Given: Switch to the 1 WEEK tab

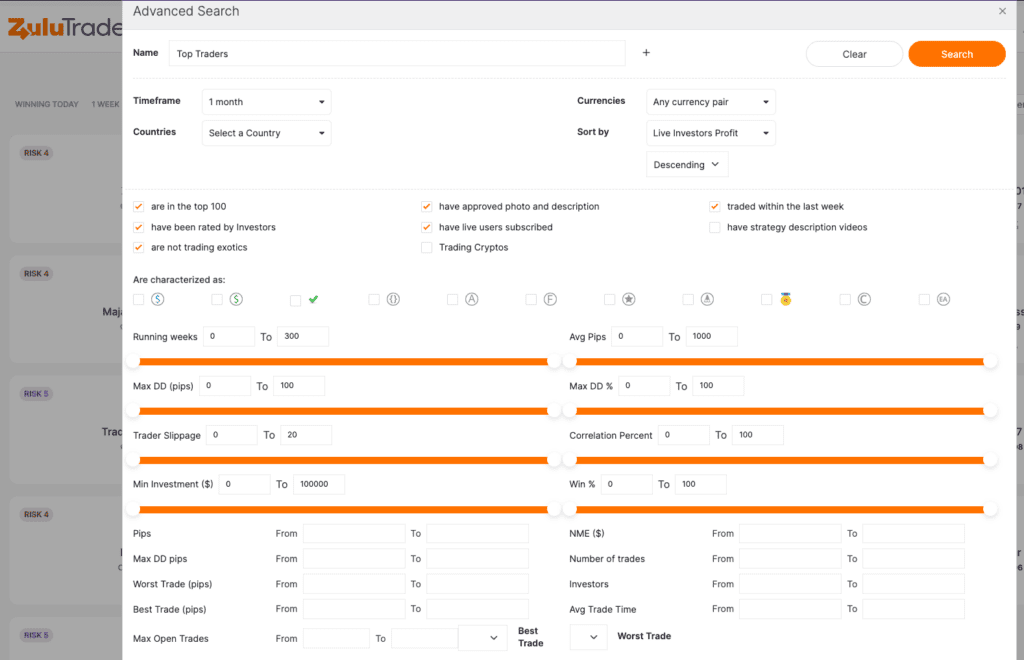Looking at the screenshot, I should 105,104.
